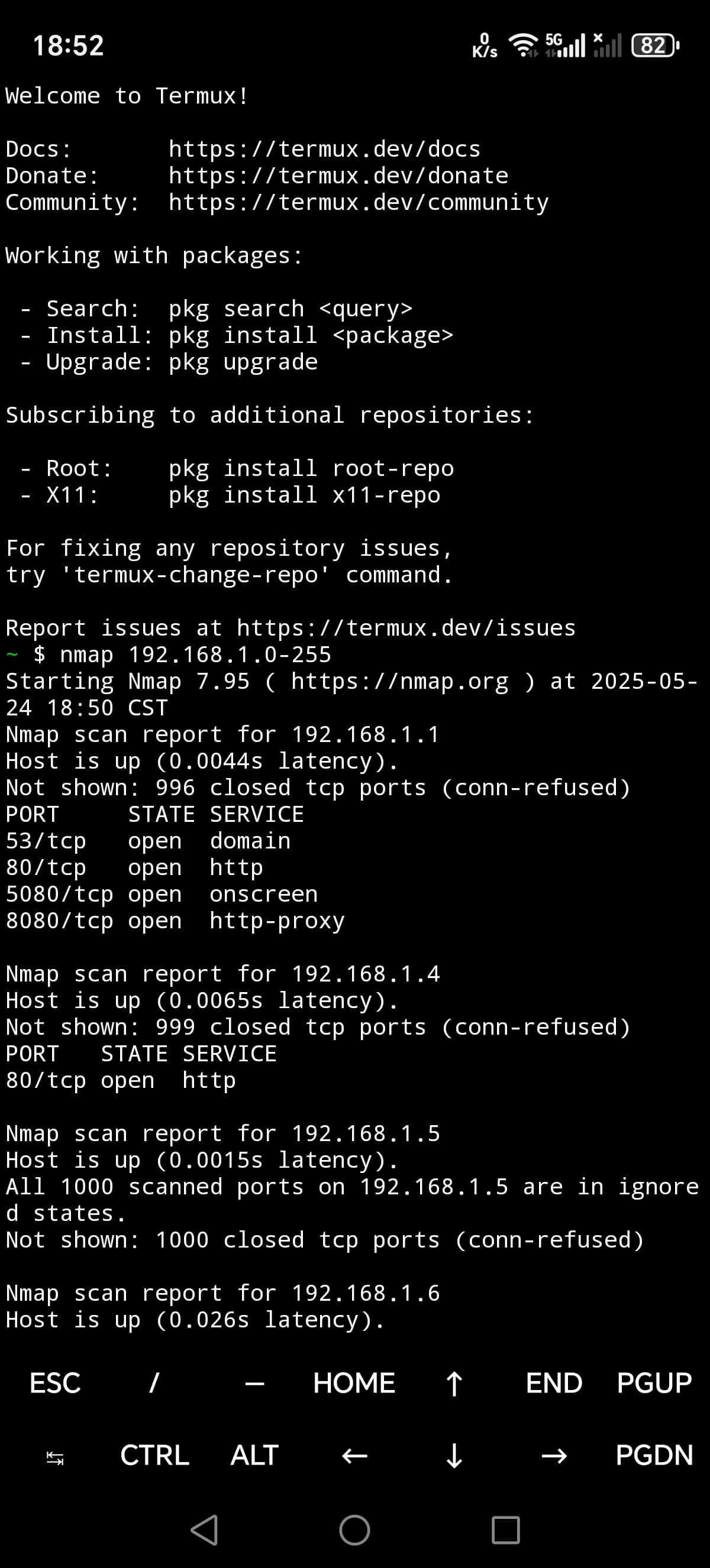Screen dimensions: 710x1568
Task: Tap the ESC extra key
Action: (55, 1383)
